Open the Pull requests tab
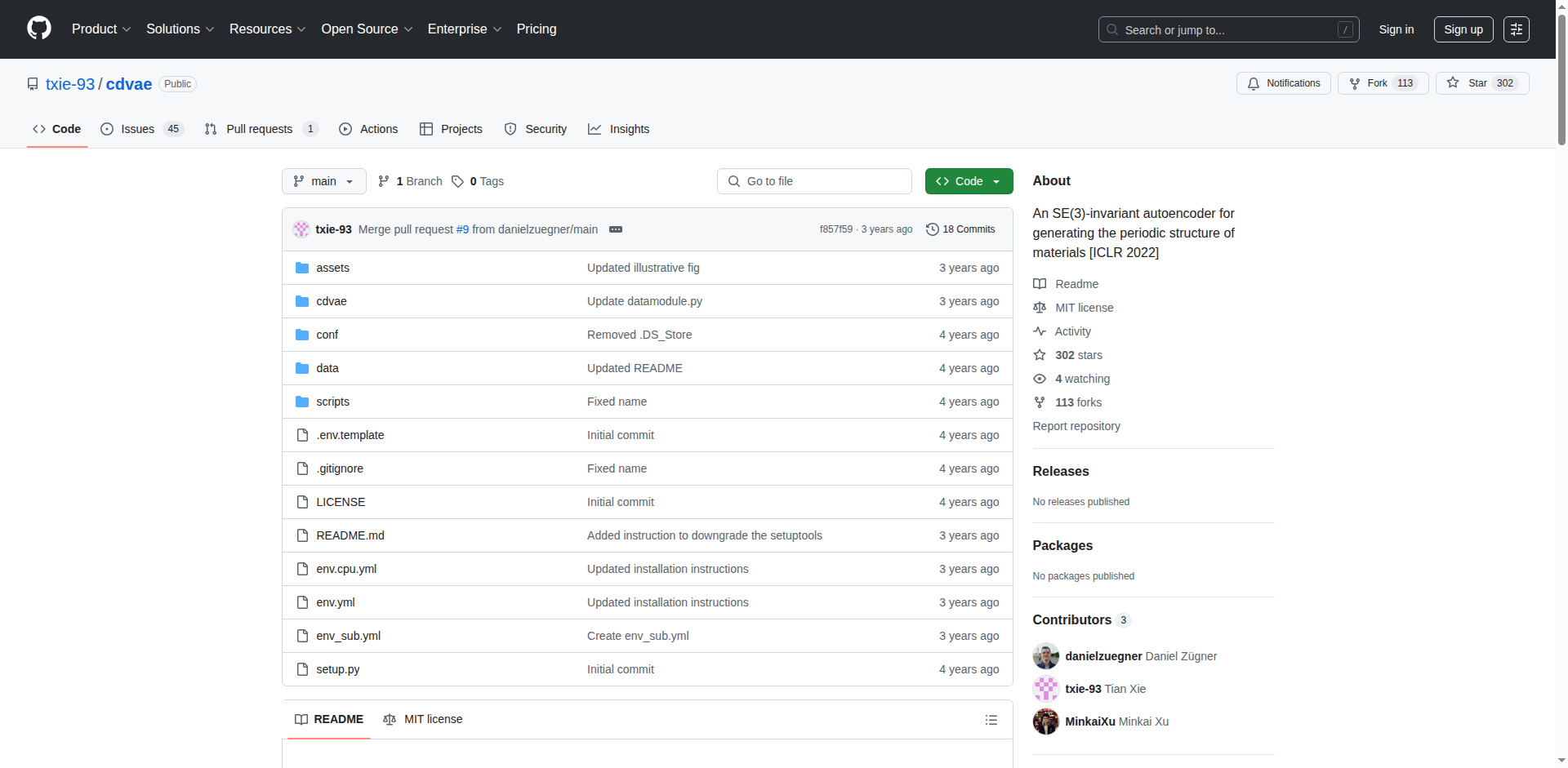 (x=261, y=129)
